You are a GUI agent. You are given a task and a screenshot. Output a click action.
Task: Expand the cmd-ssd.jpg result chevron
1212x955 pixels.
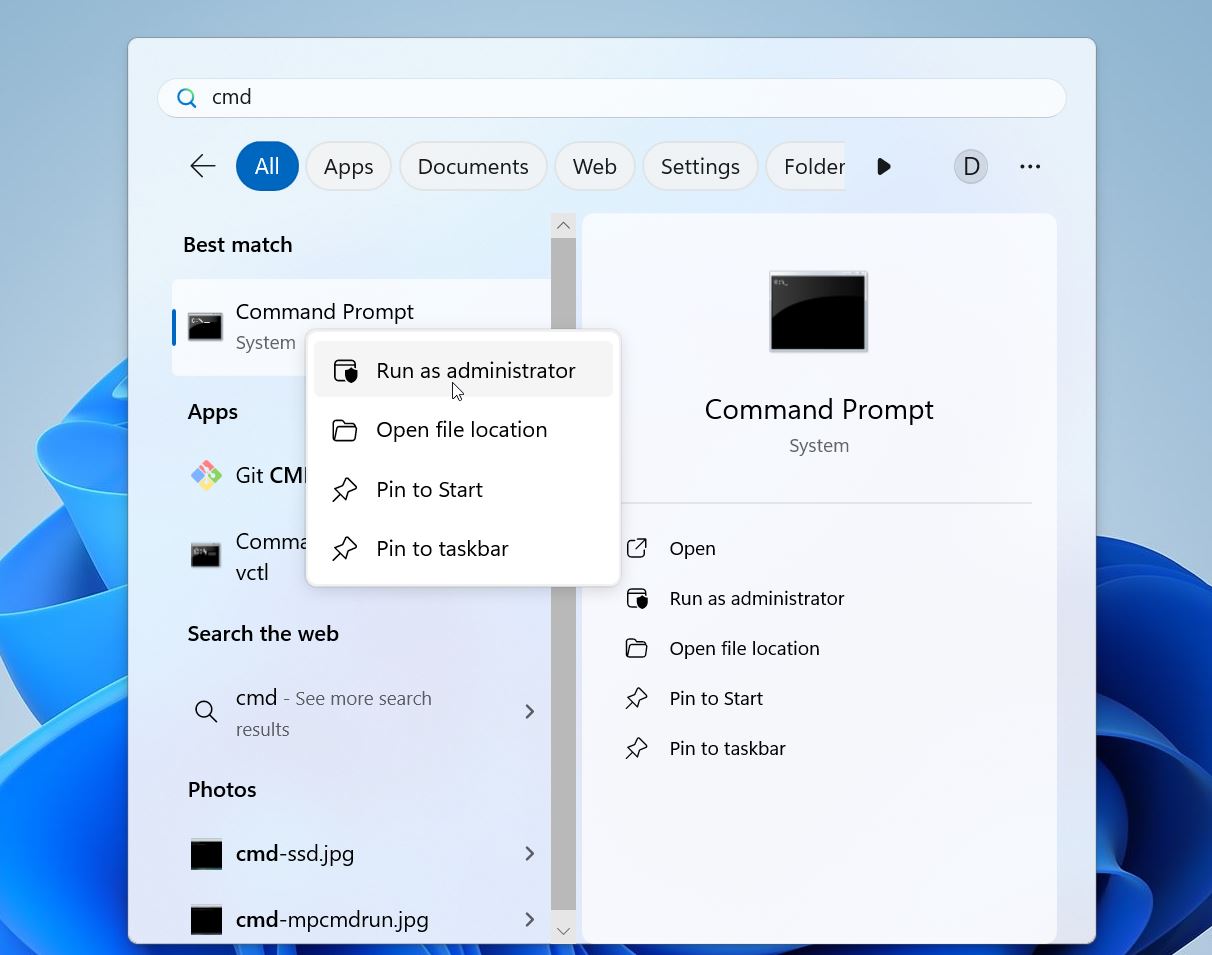click(530, 853)
